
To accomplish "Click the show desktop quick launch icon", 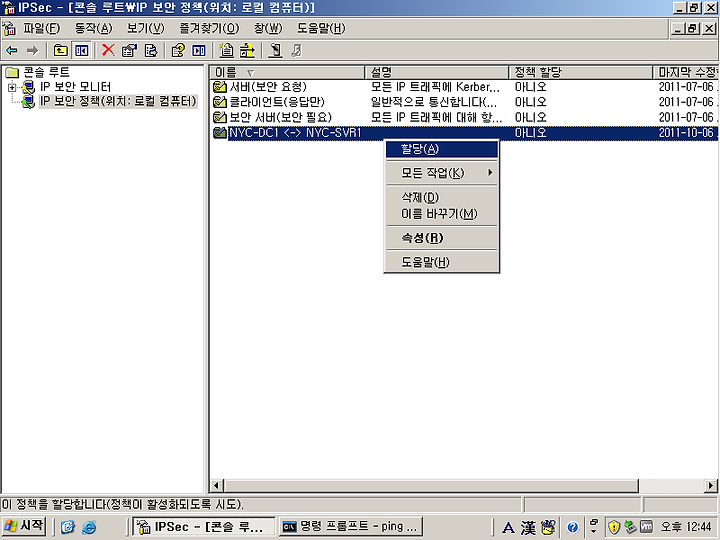I will (x=68, y=527).
